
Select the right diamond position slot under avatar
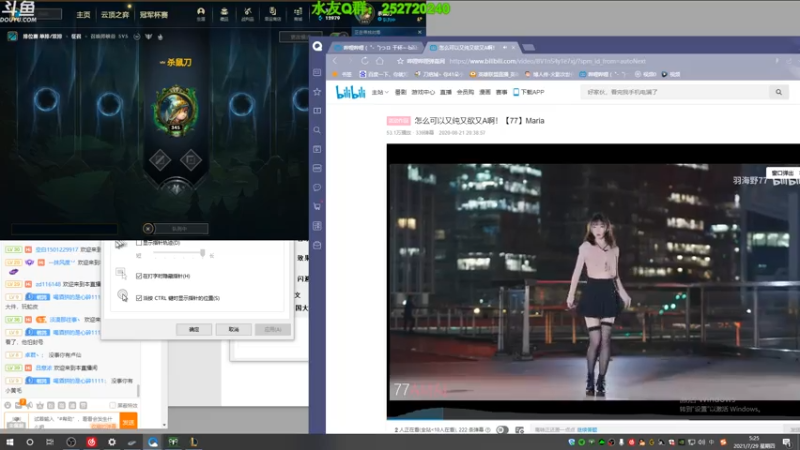coord(191,160)
